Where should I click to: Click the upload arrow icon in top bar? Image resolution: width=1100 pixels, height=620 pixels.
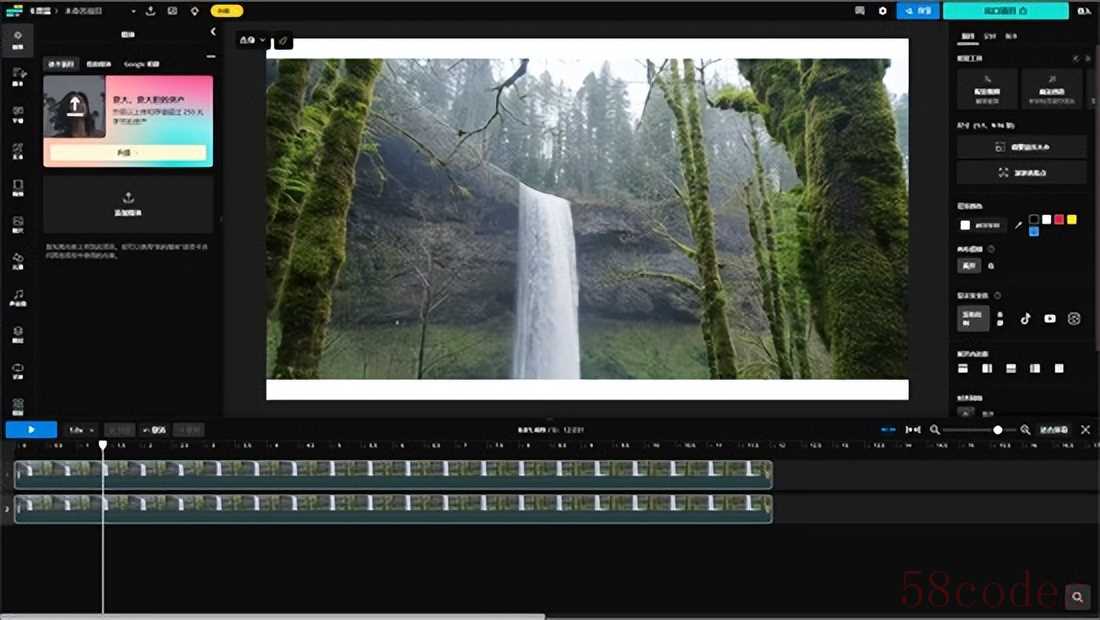click(150, 11)
